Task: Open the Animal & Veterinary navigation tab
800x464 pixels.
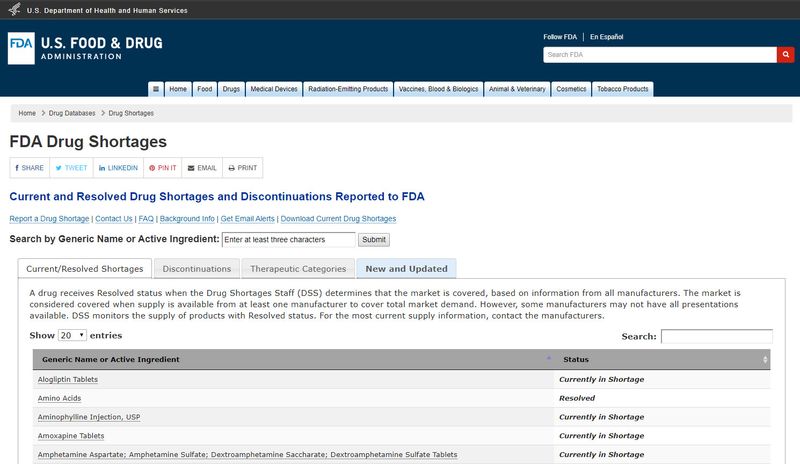Action: (517, 89)
